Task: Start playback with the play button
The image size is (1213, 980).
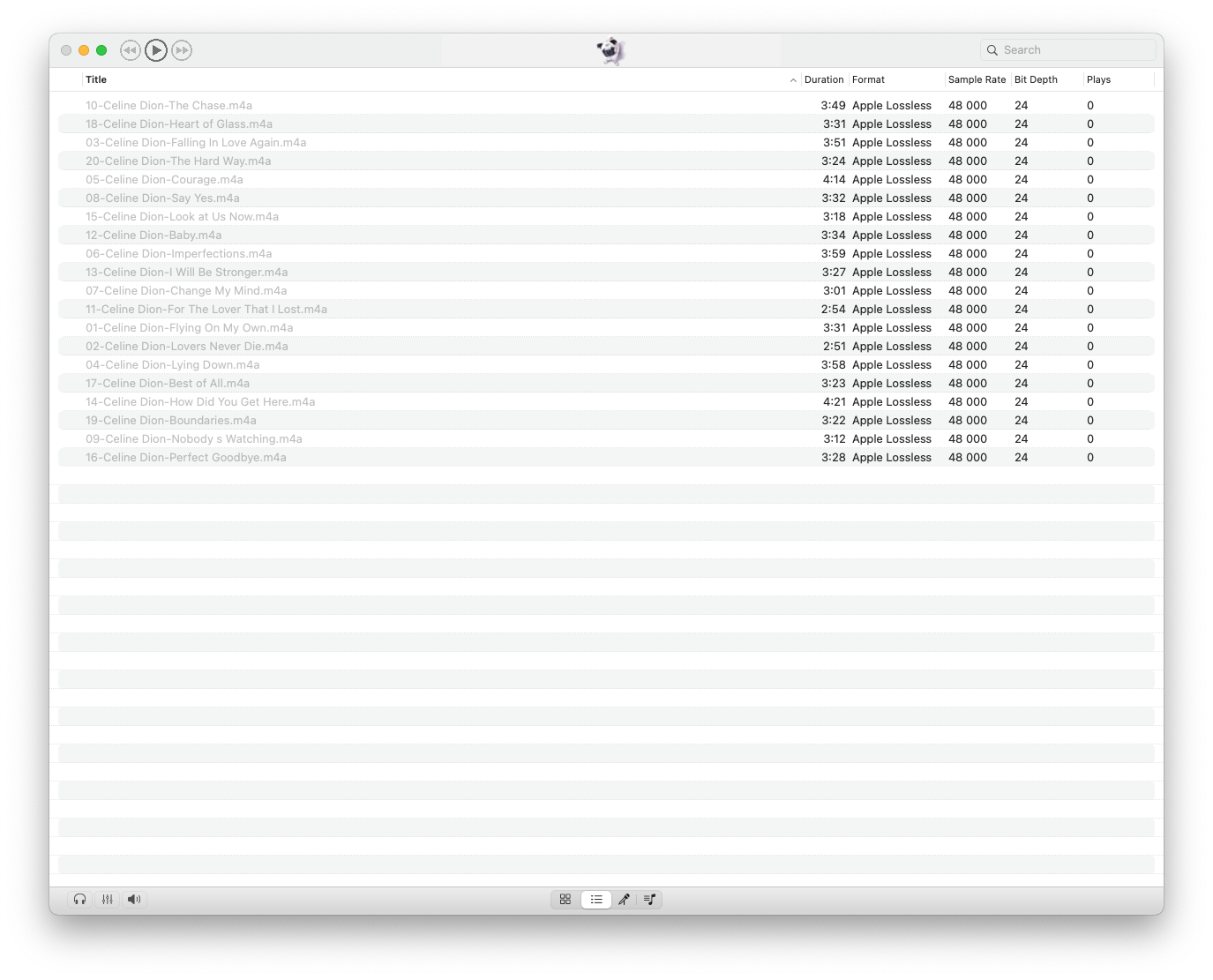Action: [156, 50]
